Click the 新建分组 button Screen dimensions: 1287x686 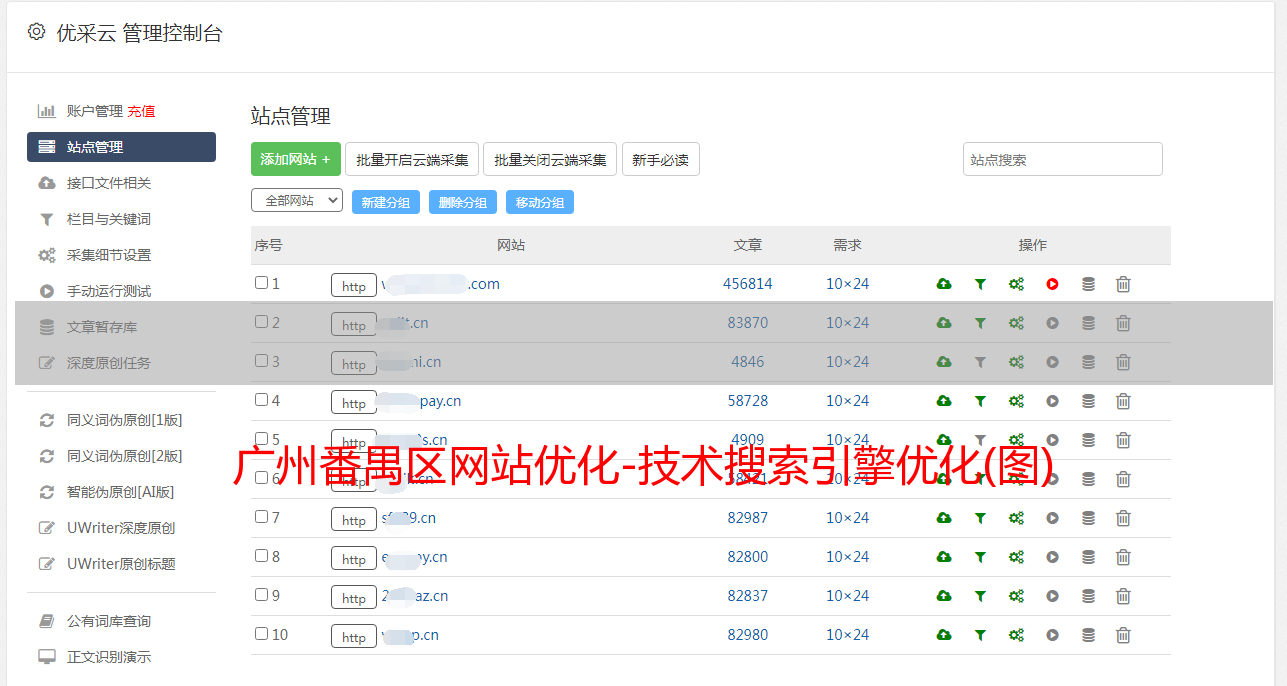coord(386,202)
